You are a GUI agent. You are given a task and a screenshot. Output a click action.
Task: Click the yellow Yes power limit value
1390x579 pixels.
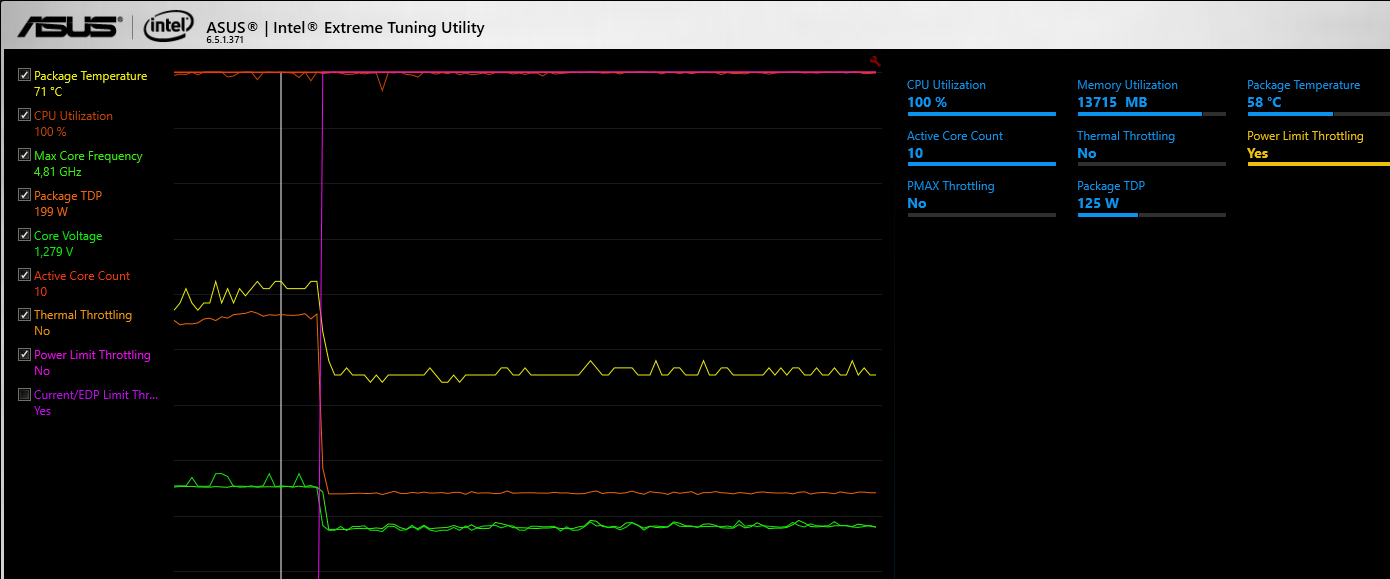1258,153
